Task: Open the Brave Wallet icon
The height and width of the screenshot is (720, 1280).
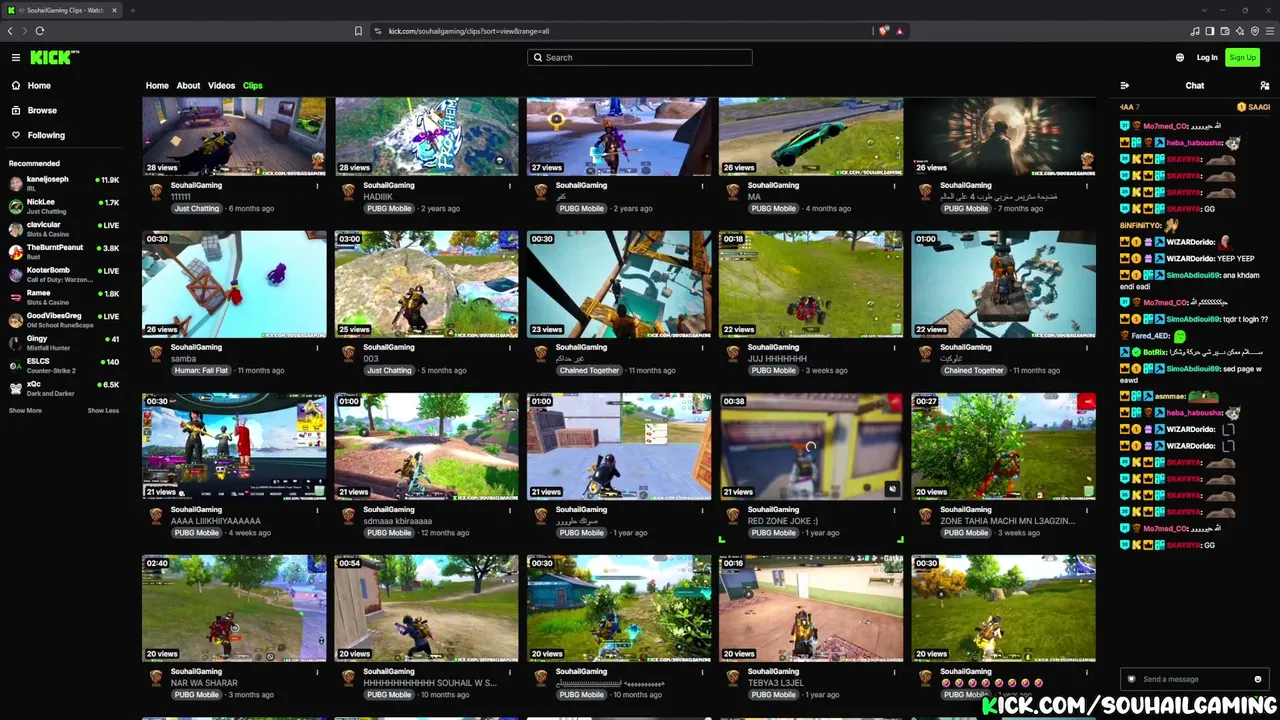Action: [1225, 31]
